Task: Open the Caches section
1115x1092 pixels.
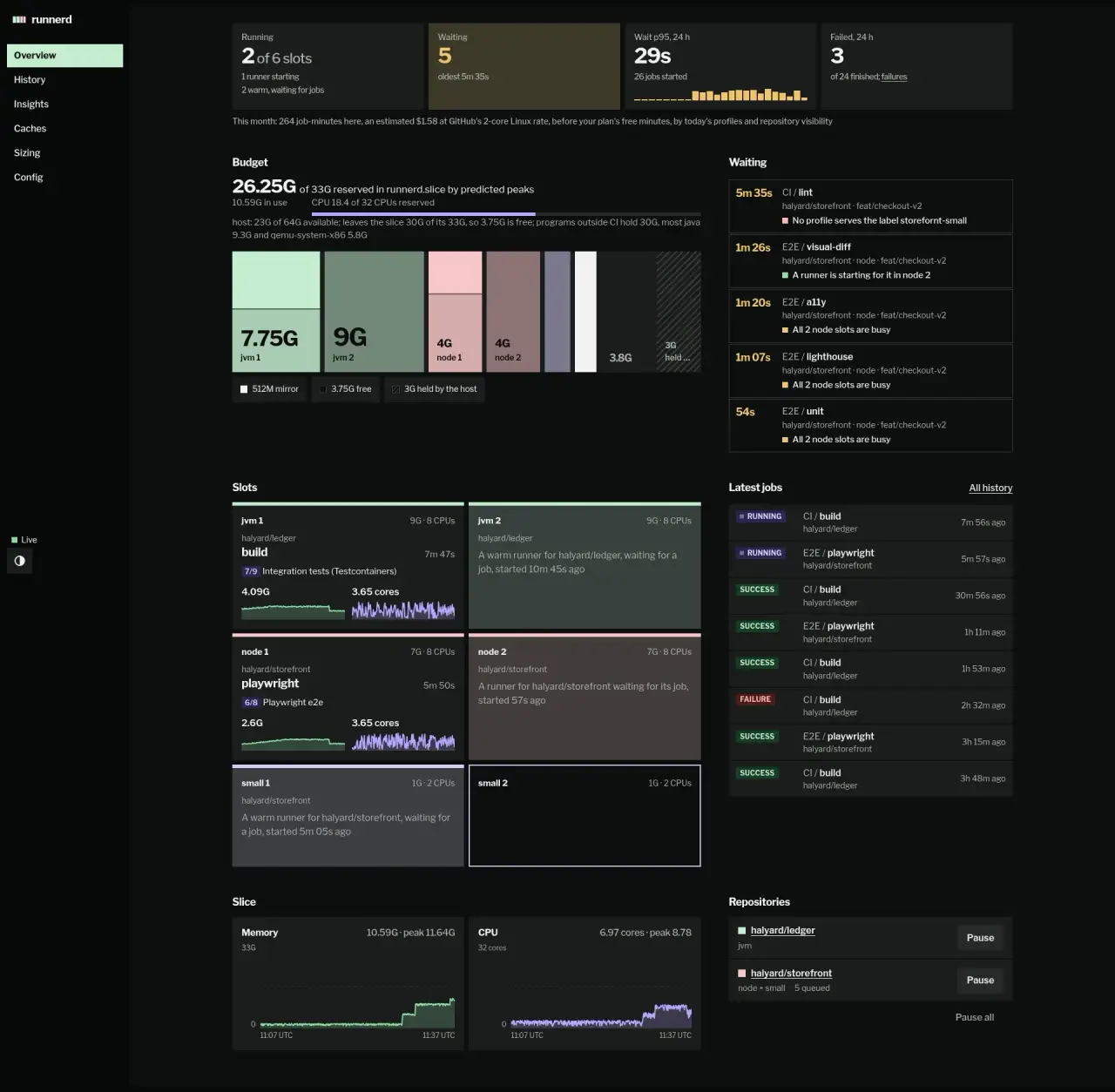Action: click(x=64, y=129)
